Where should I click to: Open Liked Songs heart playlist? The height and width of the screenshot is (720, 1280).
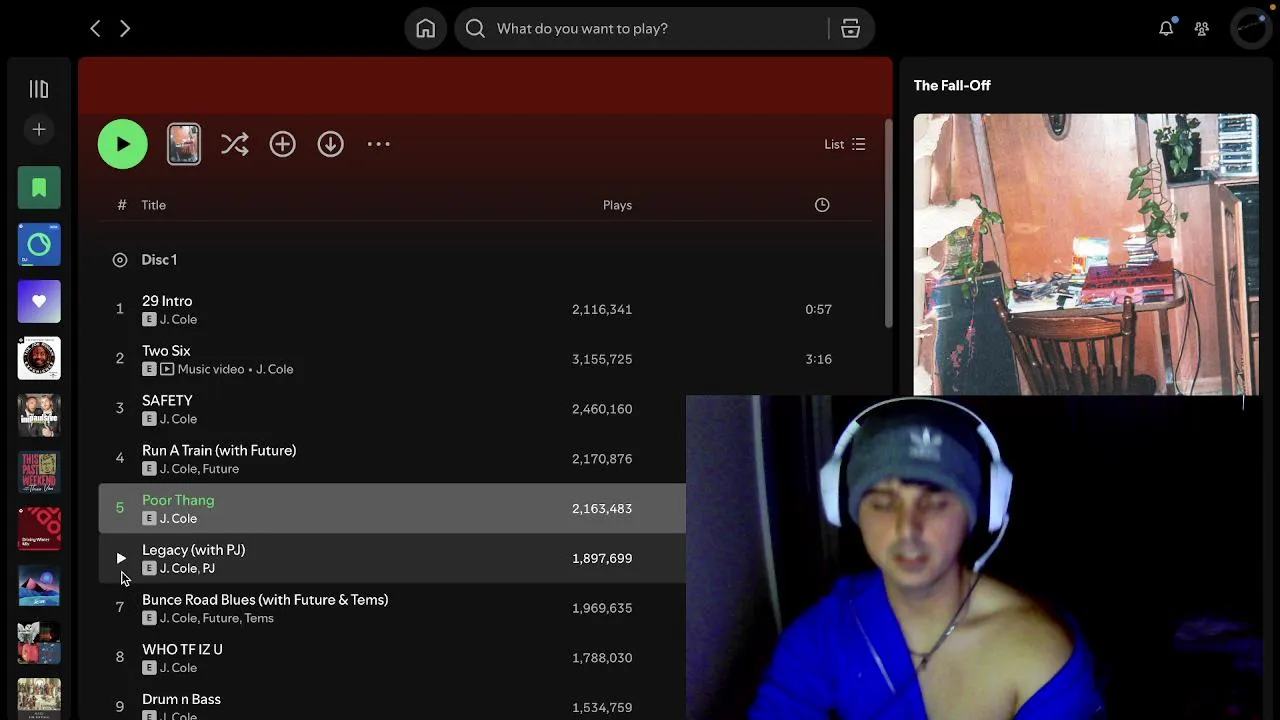(39, 301)
